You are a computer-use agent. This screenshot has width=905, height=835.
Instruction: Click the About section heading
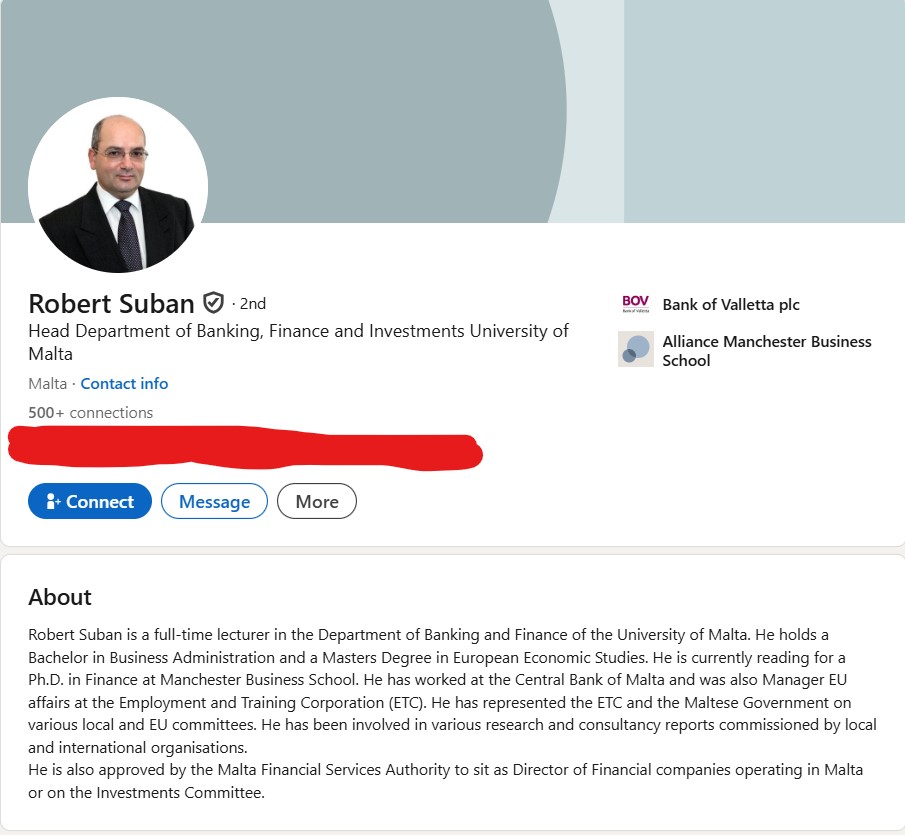click(x=60, y=597)
